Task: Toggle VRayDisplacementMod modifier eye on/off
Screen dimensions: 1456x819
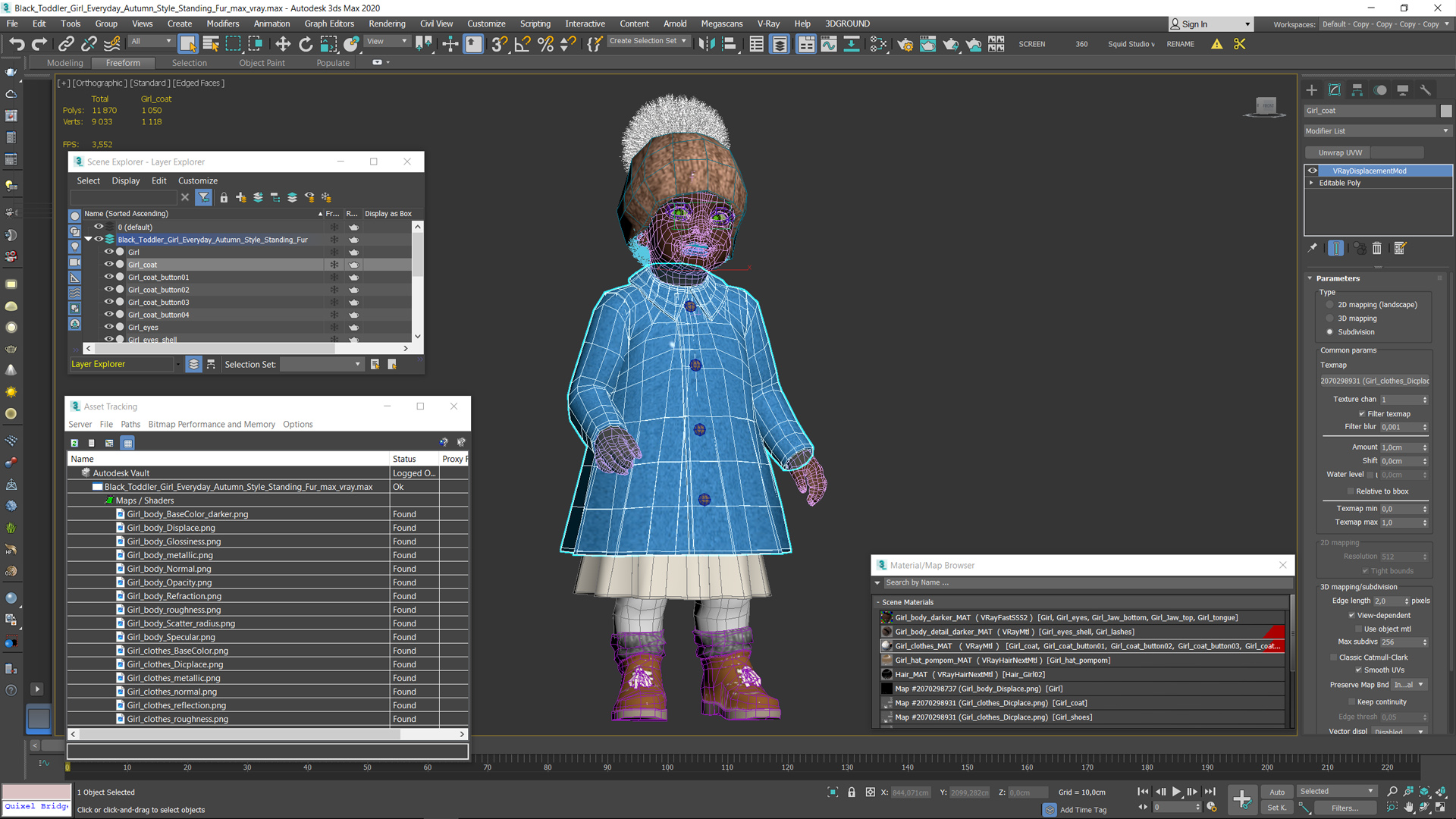Action: [x=1313, y=171]
